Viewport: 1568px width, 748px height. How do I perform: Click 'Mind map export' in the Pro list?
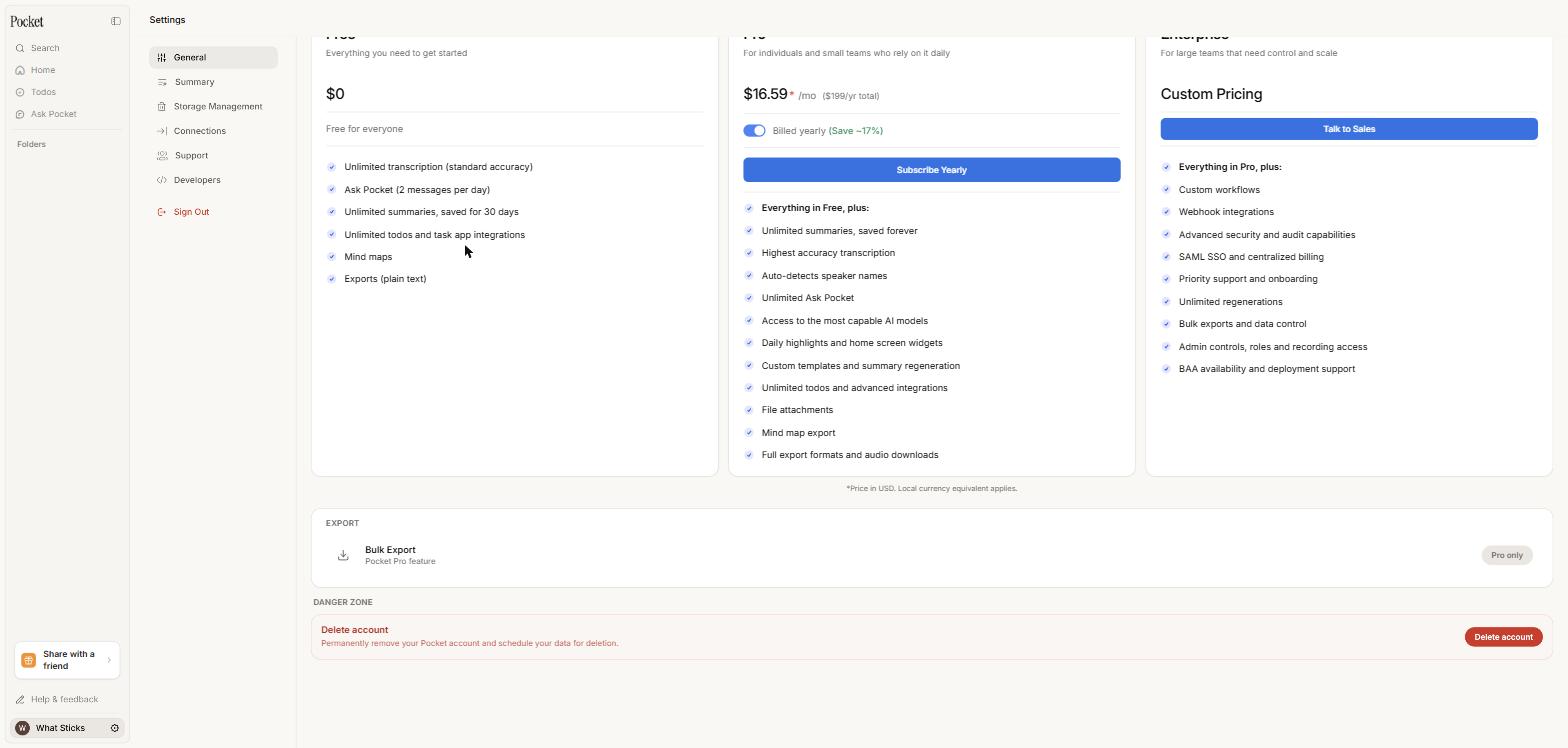tap(798, 433)
